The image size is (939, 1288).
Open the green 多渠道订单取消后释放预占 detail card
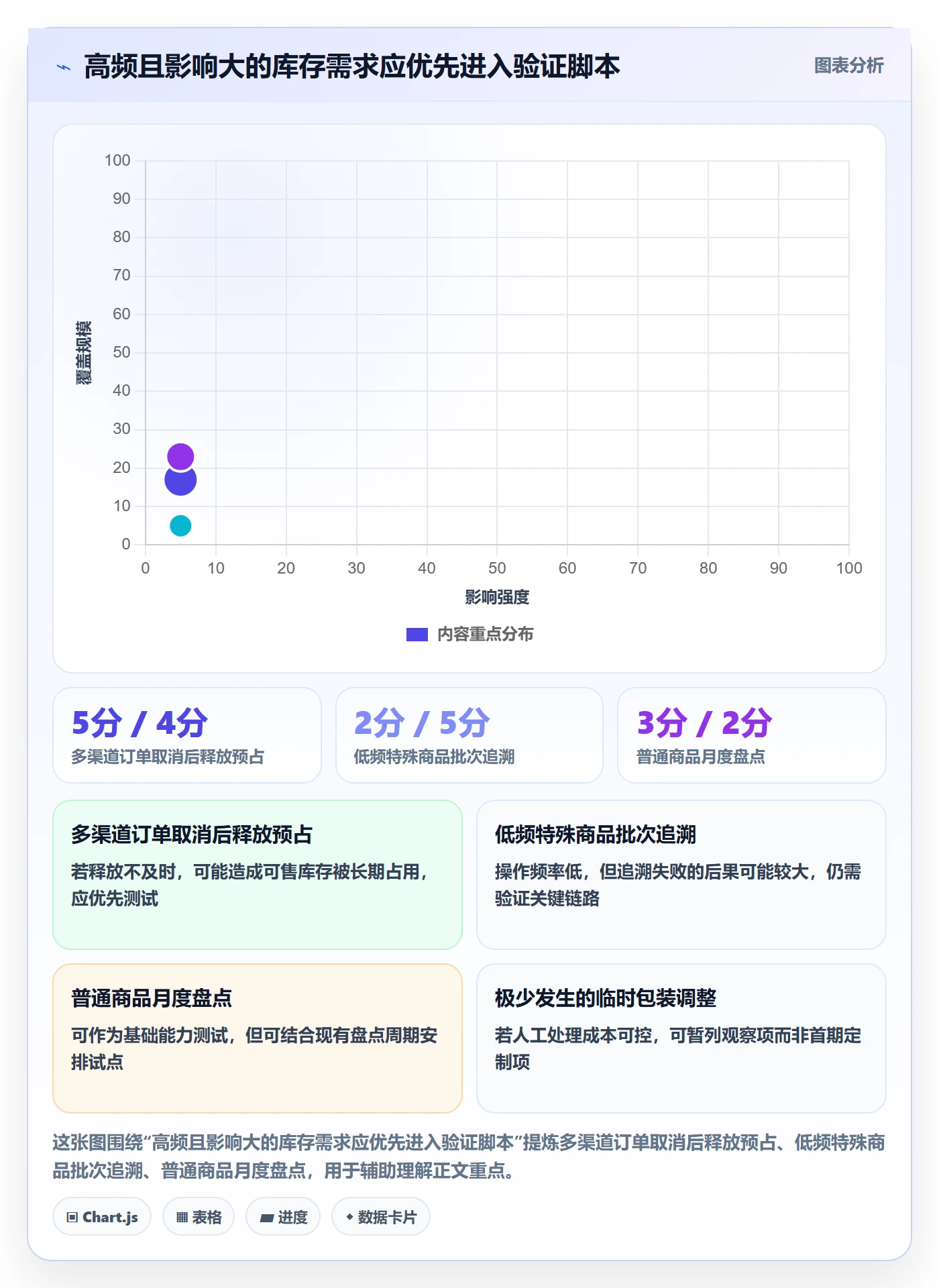click(x=258, y=875)
